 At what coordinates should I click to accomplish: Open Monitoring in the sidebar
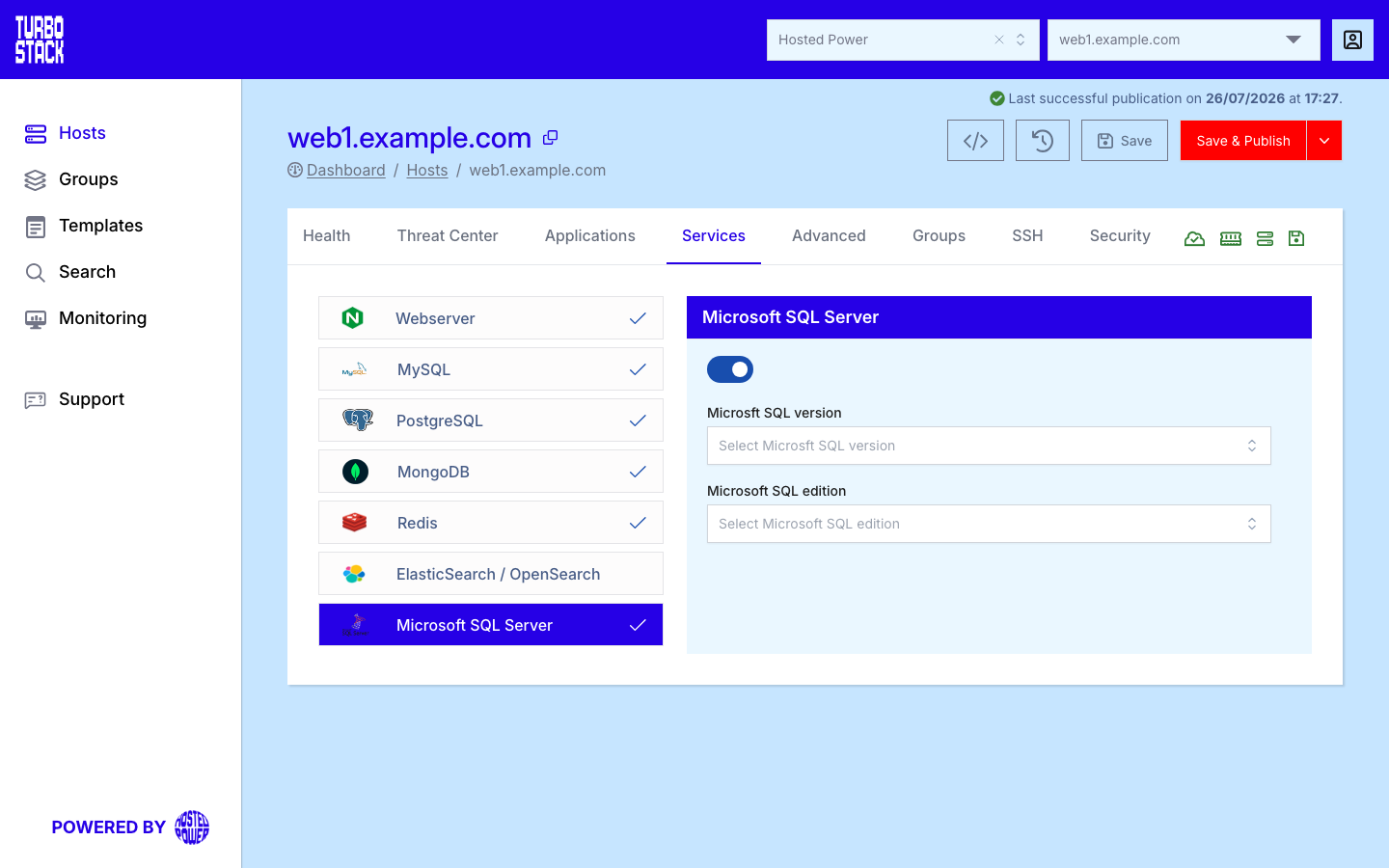pos(86,318)
